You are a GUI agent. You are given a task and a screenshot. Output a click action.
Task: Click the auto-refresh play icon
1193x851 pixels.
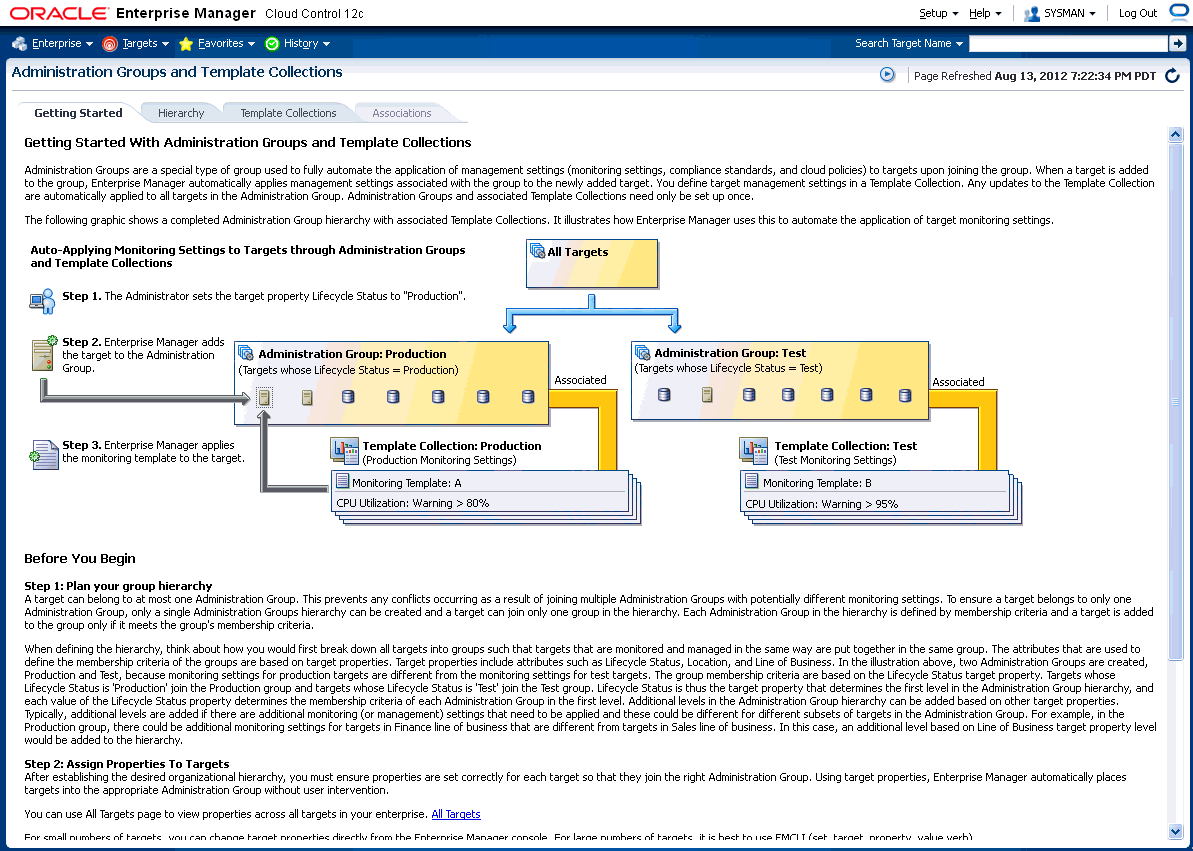point(887,75)
